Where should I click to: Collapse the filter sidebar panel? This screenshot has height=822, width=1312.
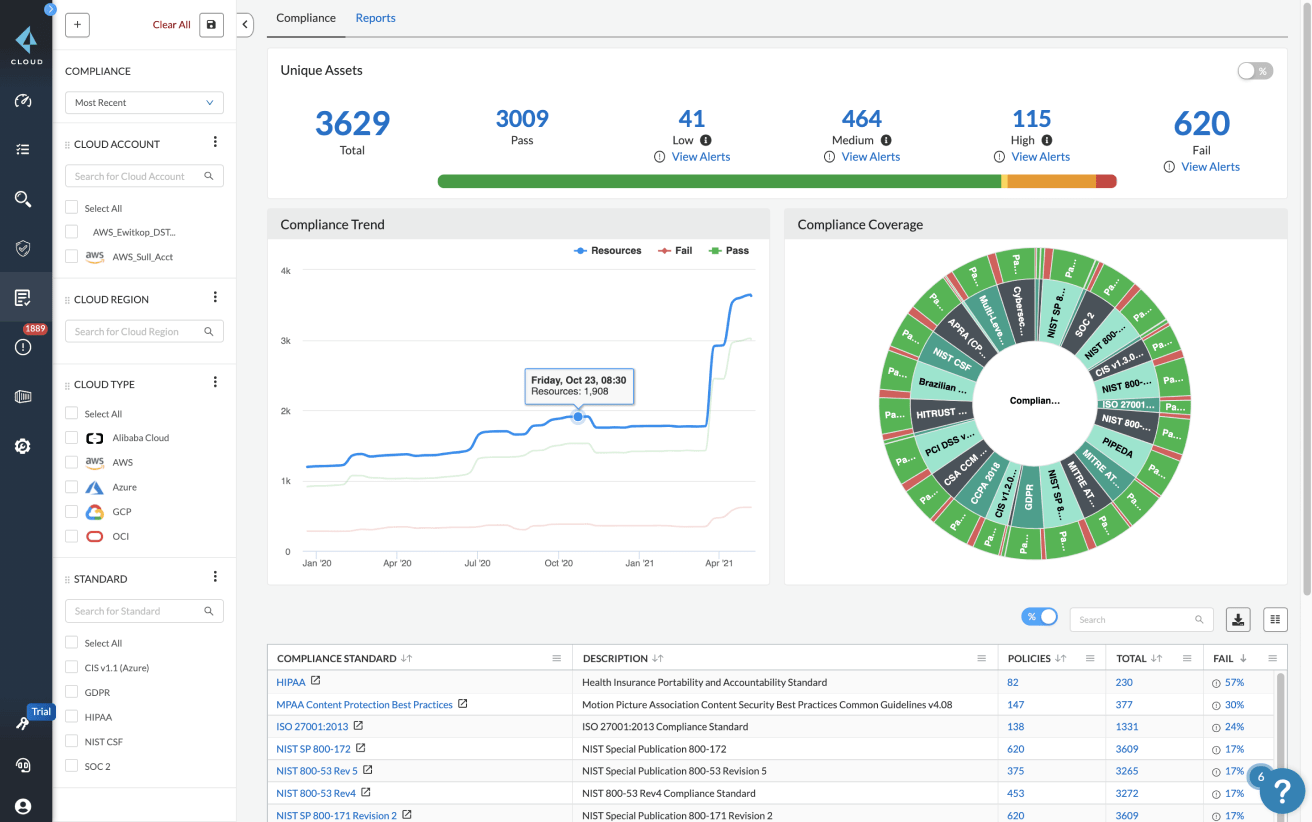(x=246, y=25)
